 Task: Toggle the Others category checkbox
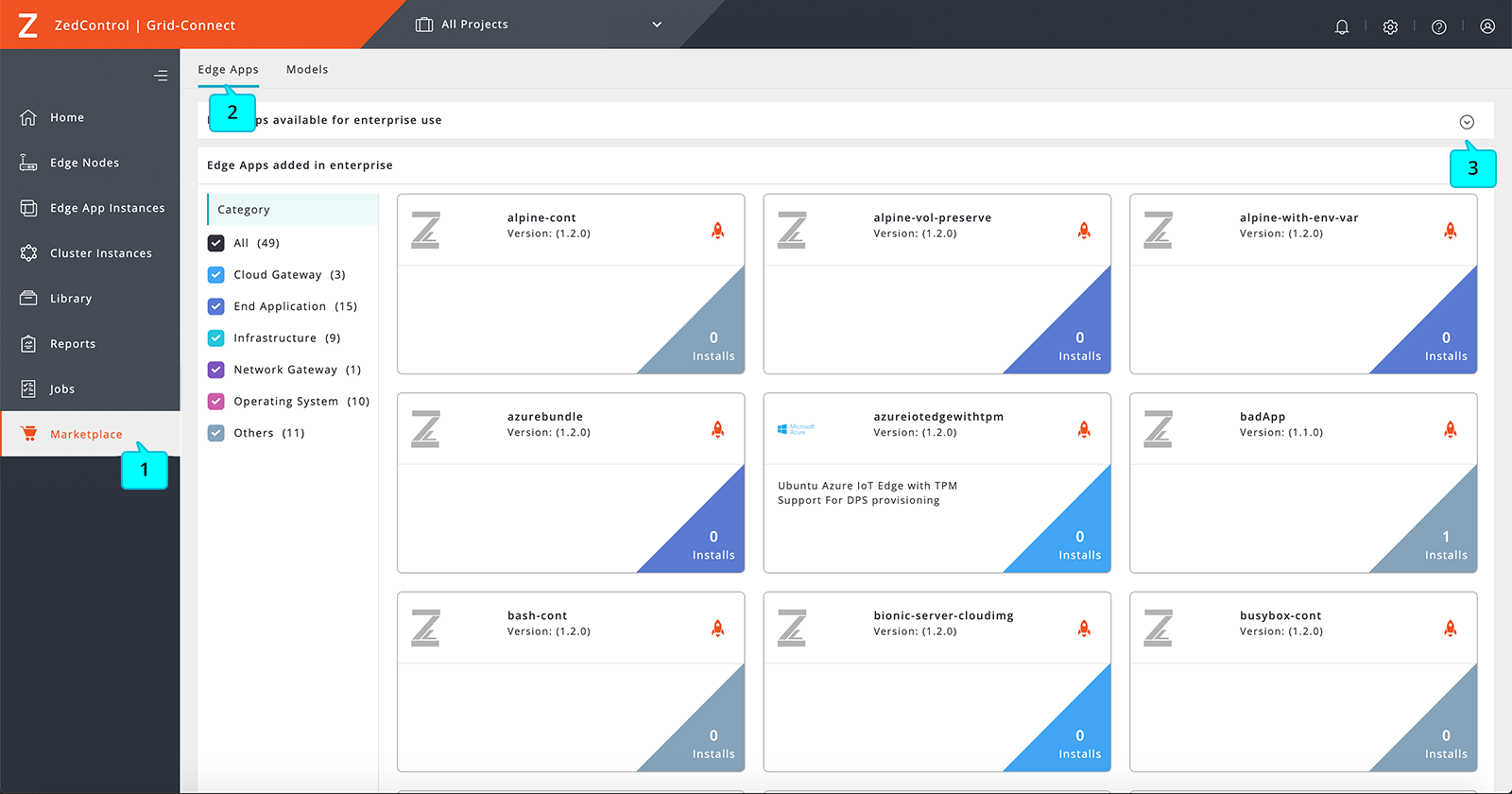click(216, 433)
